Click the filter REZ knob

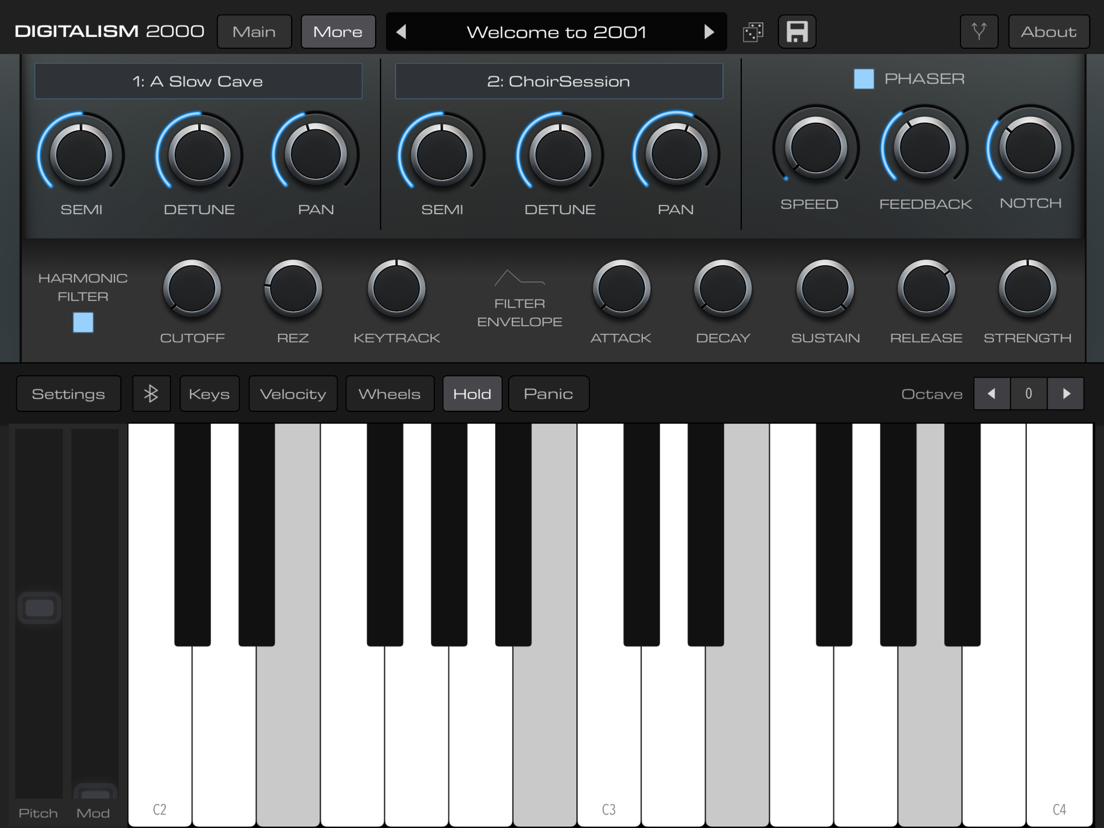[293, 289]
